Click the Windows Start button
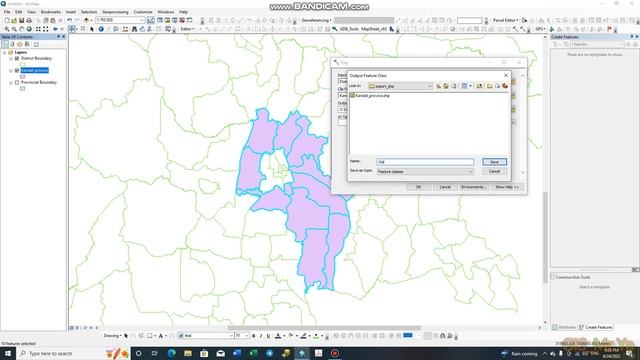 pyautogui.click(x=8, y=353)
